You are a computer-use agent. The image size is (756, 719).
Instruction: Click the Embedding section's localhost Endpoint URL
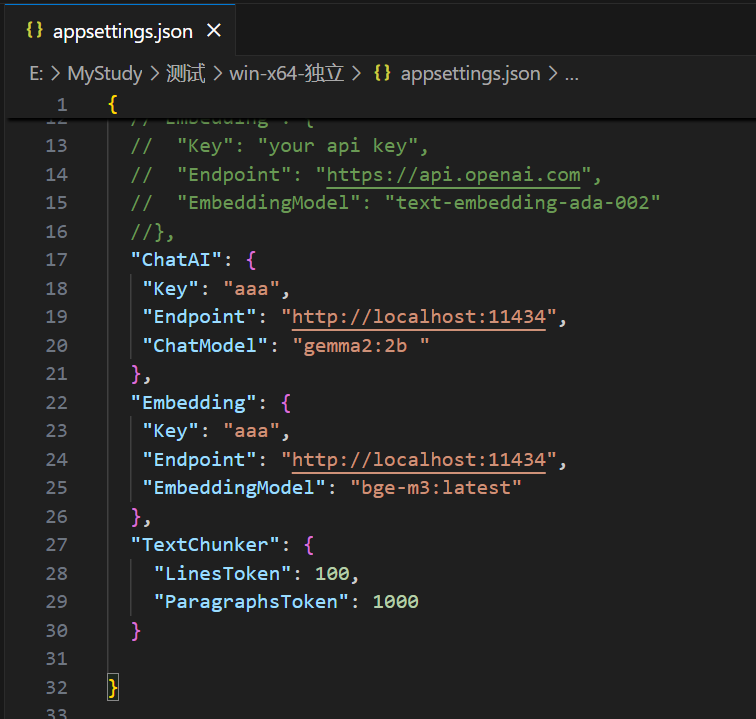click(419, 460)
